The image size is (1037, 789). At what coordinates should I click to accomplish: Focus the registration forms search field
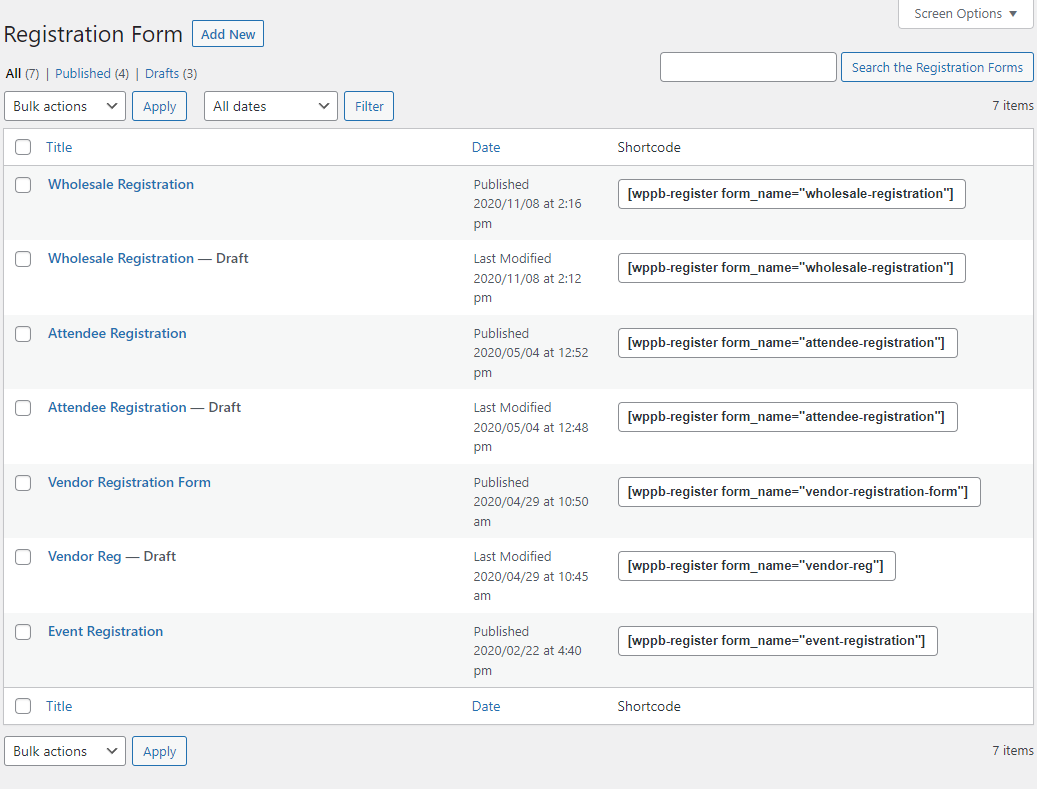click(748, 67)
